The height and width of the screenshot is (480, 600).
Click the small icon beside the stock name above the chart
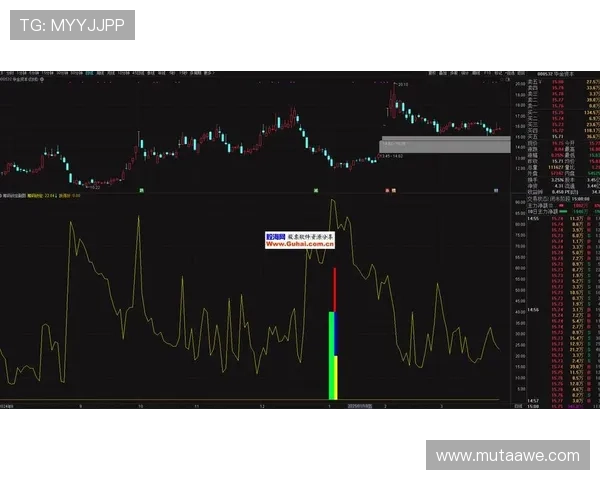pos(42,80)
